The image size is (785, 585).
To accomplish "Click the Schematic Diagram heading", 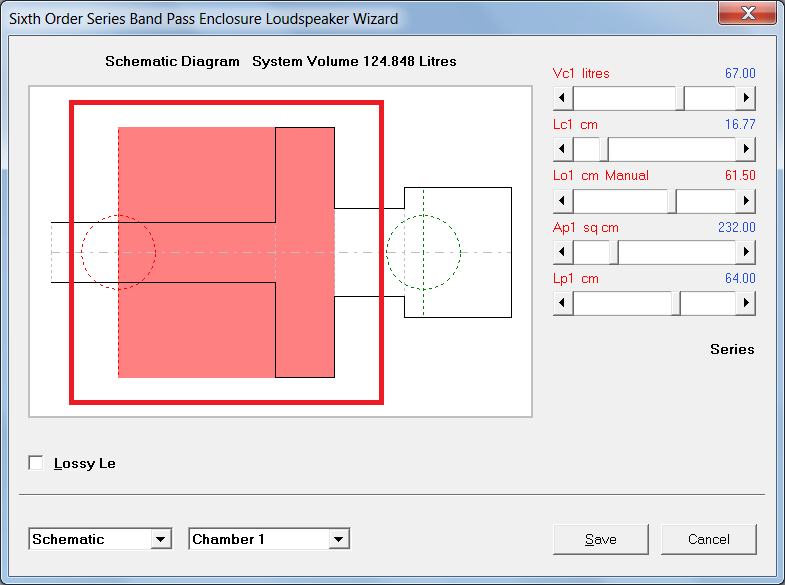I will [172, 62].
